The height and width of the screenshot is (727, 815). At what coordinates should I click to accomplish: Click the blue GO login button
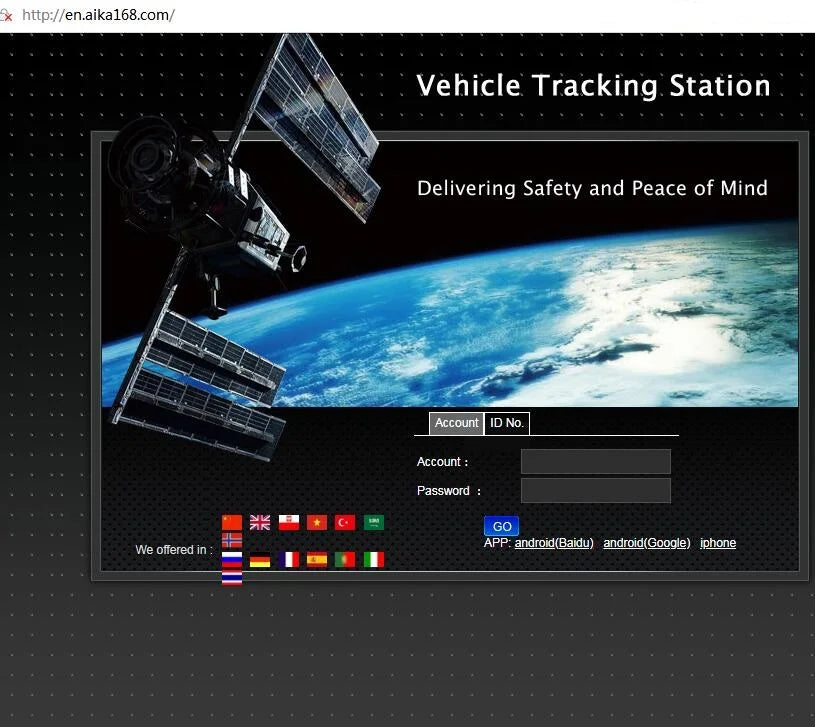point(501,526)
